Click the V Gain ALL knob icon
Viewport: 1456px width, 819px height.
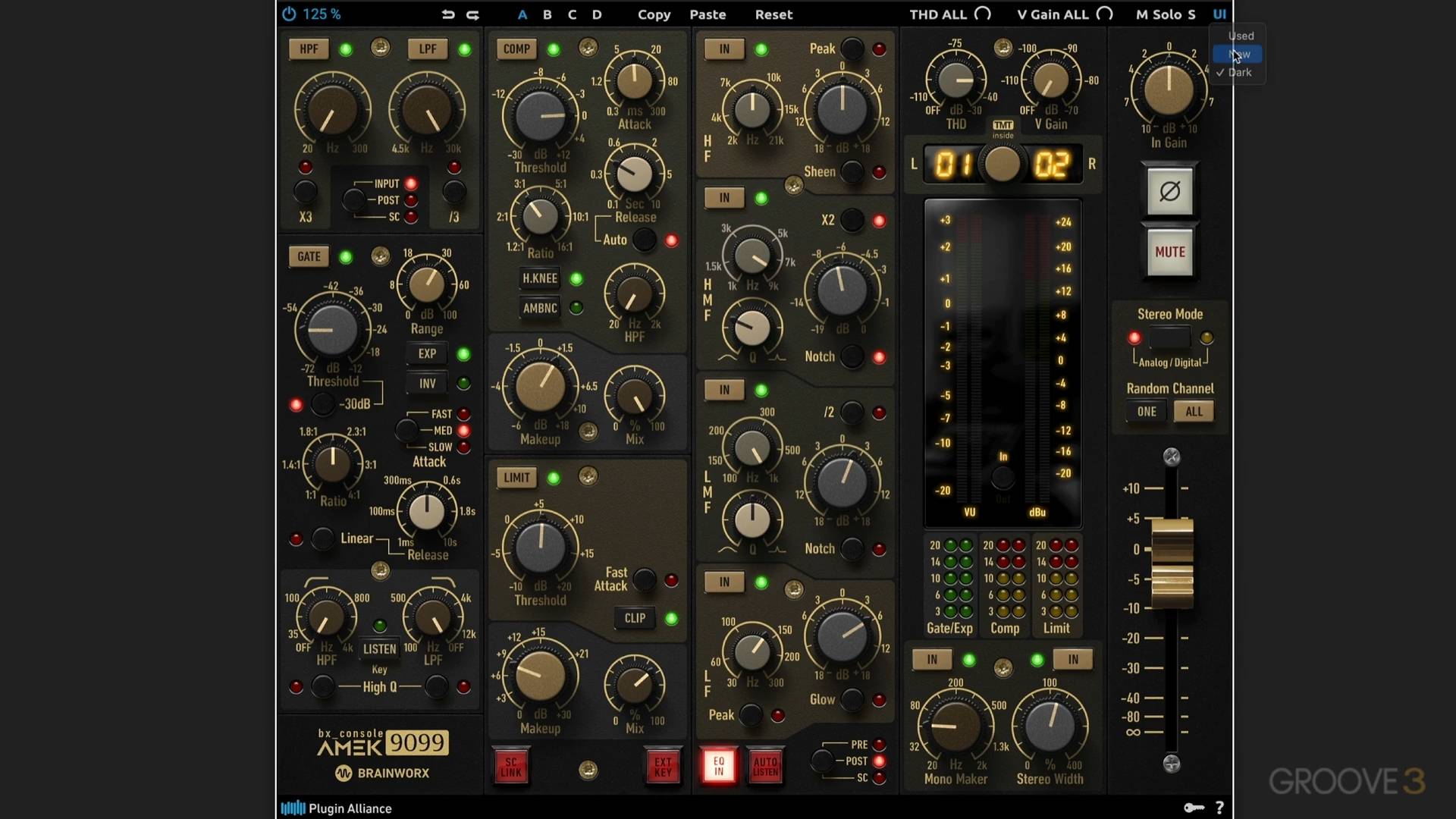pyautogui.click(x=1105, y=14)
